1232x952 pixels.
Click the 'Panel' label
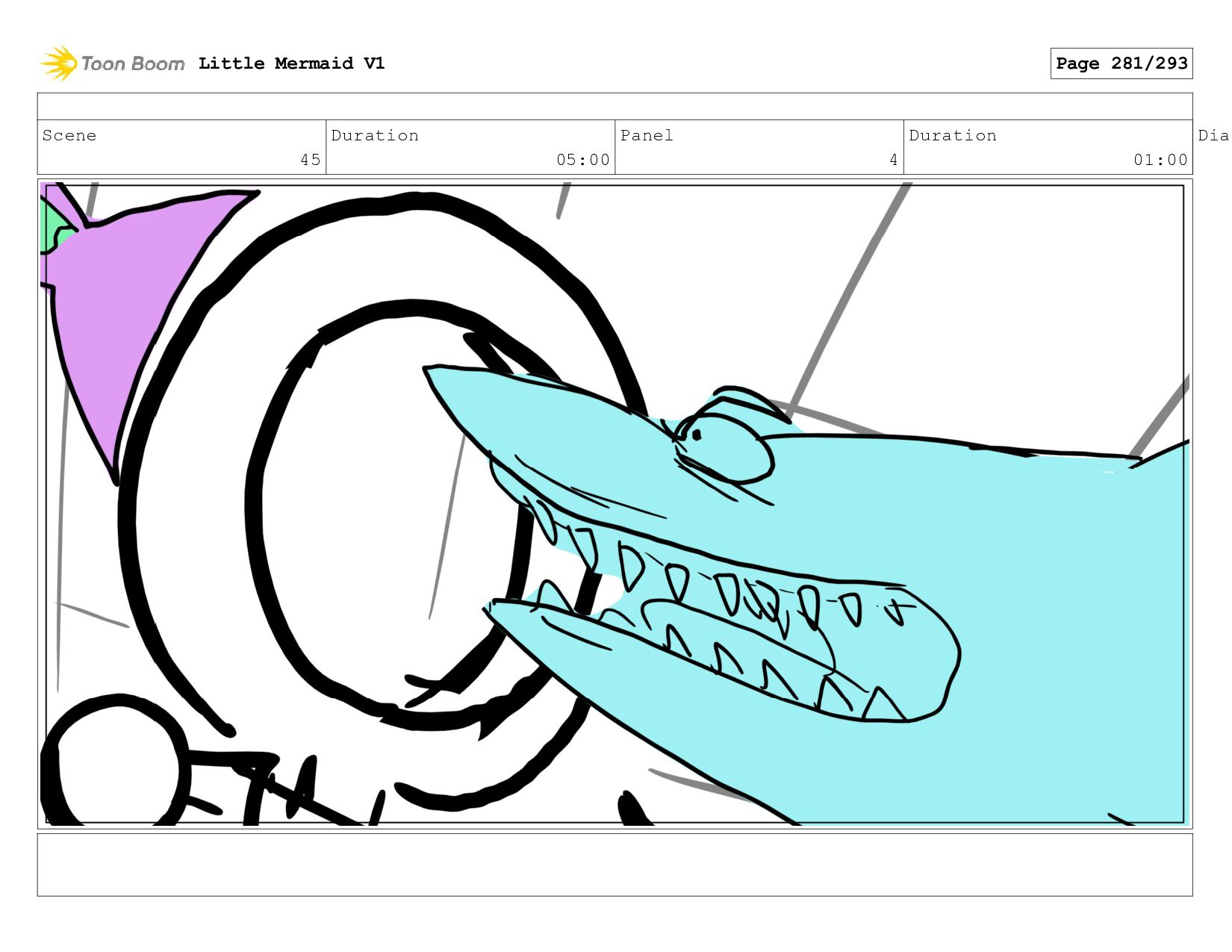(x=647, y=135)
